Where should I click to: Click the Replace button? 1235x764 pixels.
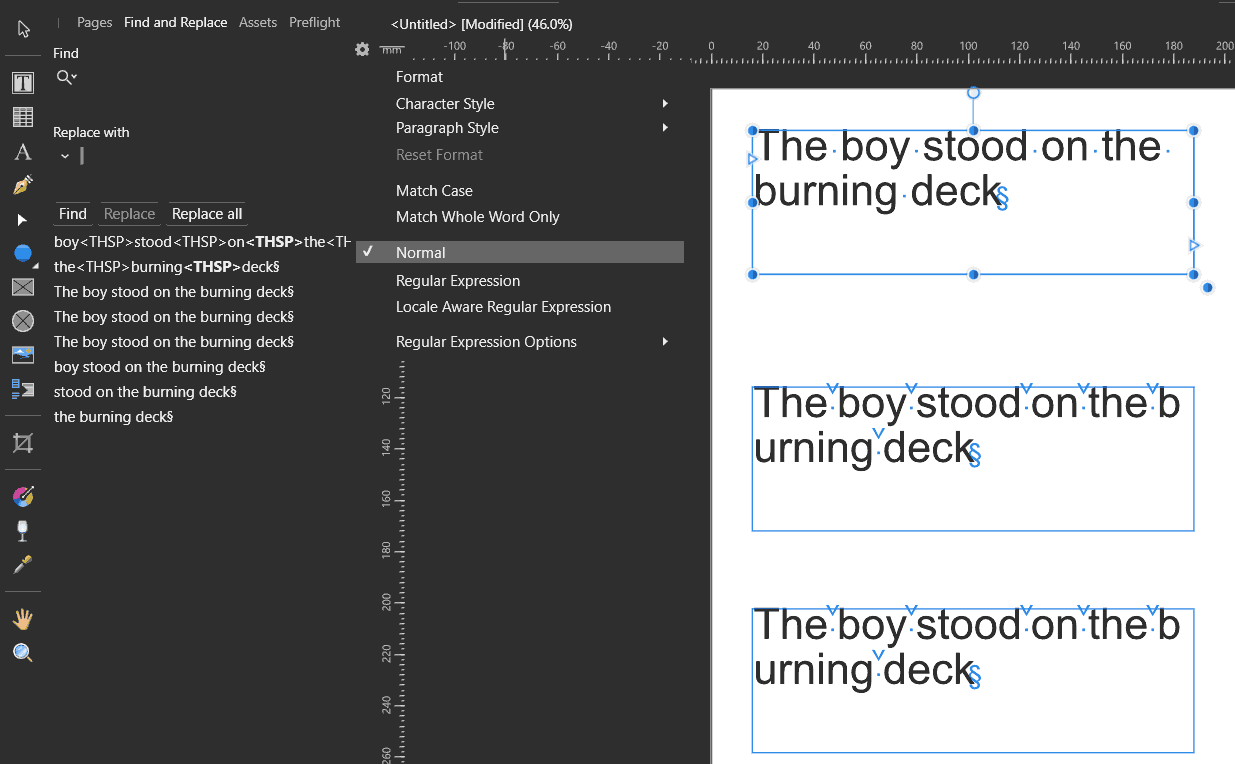(130, 213)
